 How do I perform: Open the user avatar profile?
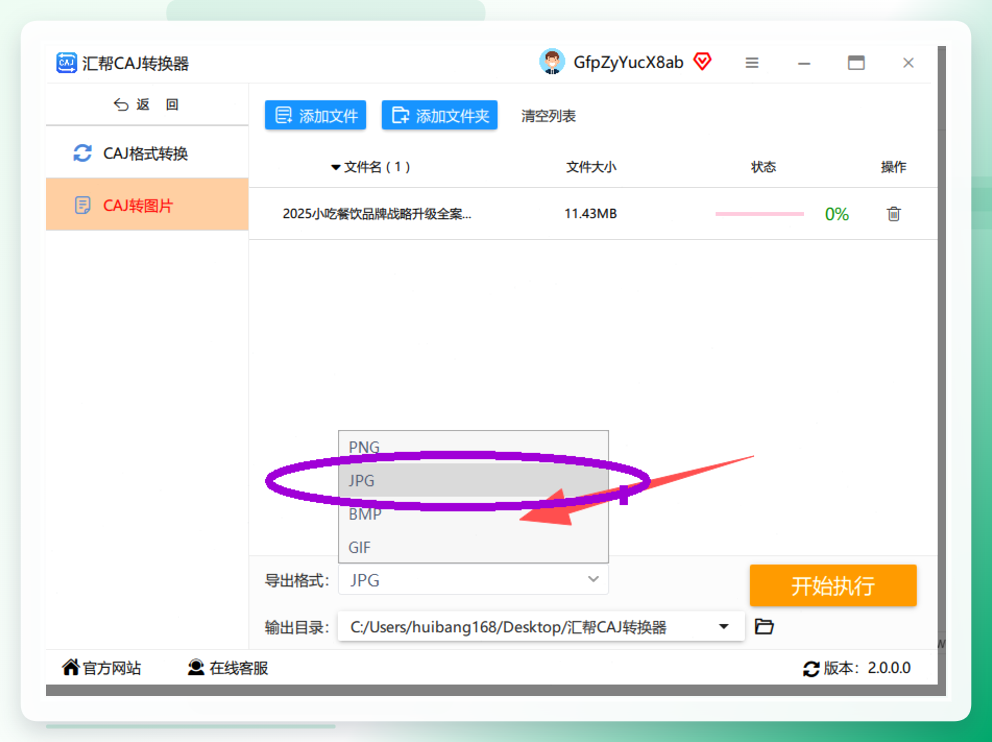[x=552, y=62]
